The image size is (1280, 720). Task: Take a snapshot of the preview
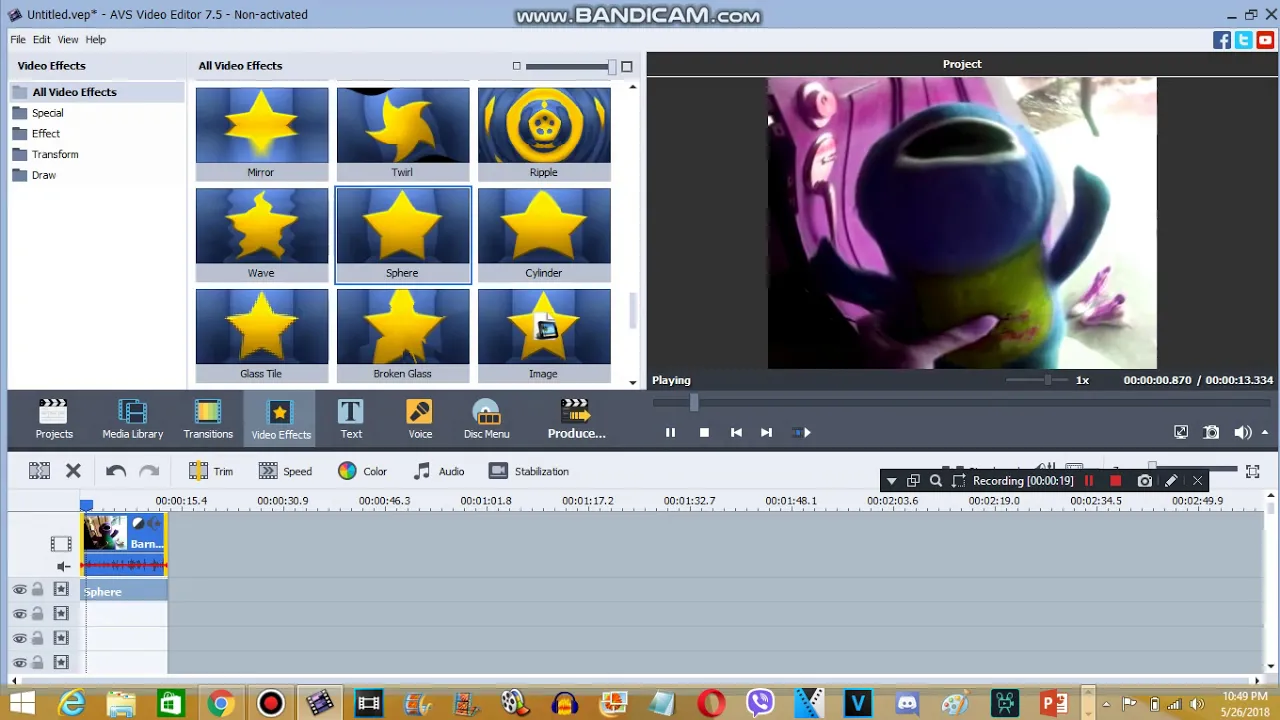[1211, 433]
